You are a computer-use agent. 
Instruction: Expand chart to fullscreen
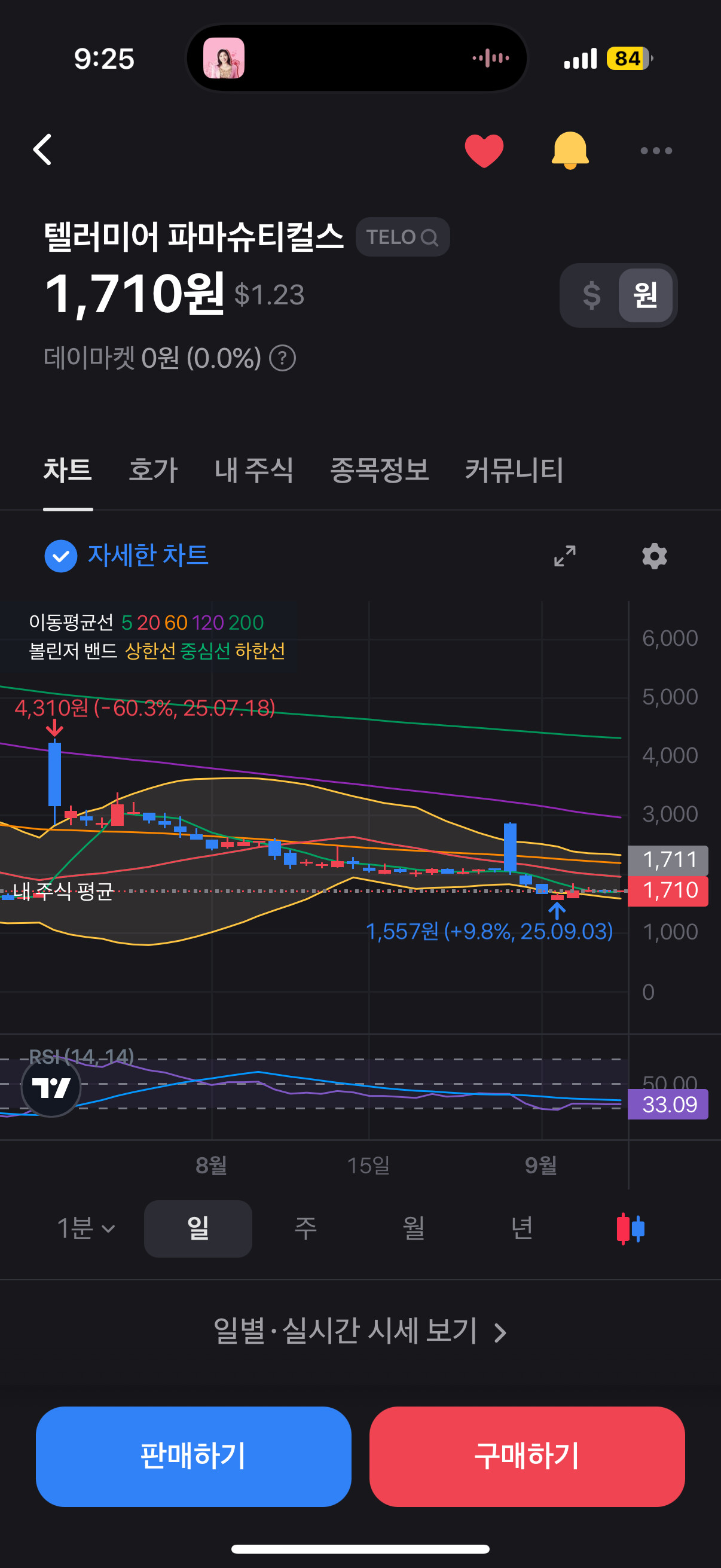[x=564, y=556]
